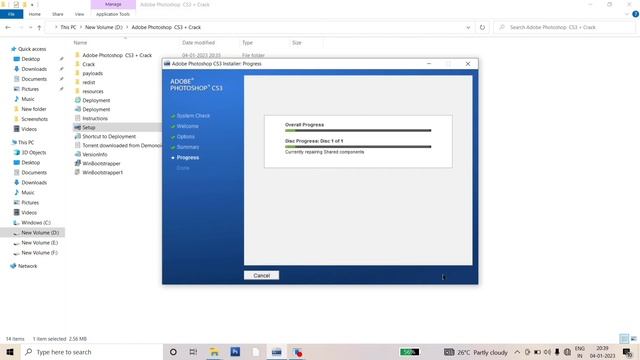Sort files by the Size column

click(297, 42)
